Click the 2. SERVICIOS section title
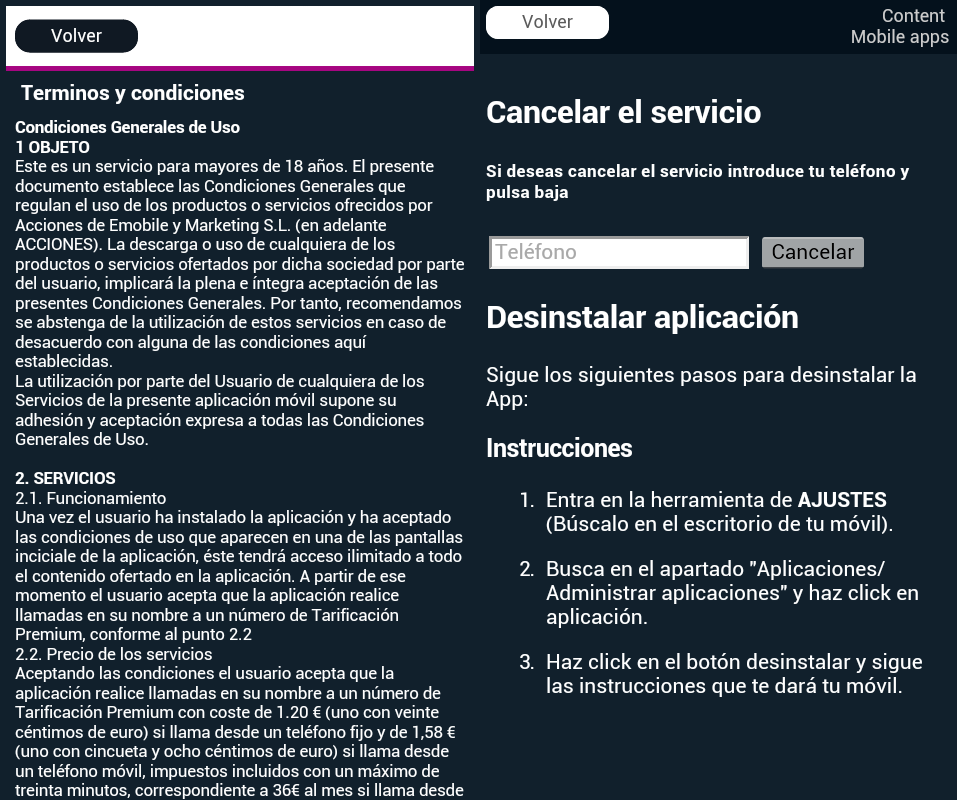Viewport: 957px width, 800px height. click(x=65, y=478)
